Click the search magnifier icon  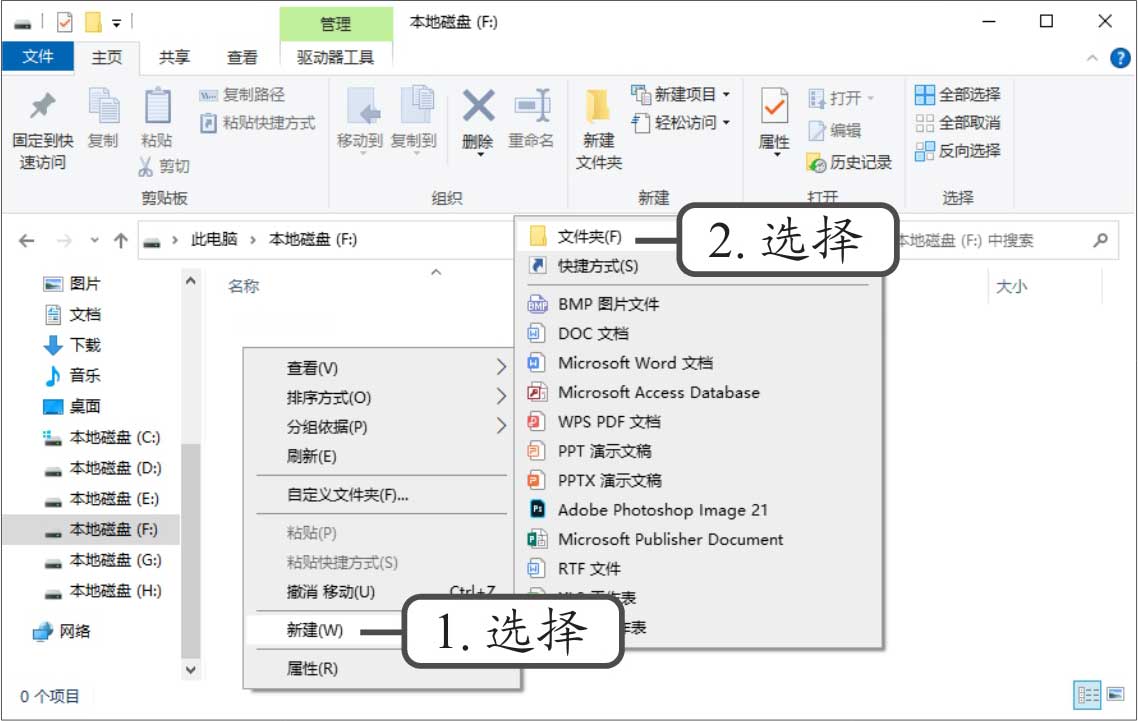pyautogui.click(x=1101, y=240)
